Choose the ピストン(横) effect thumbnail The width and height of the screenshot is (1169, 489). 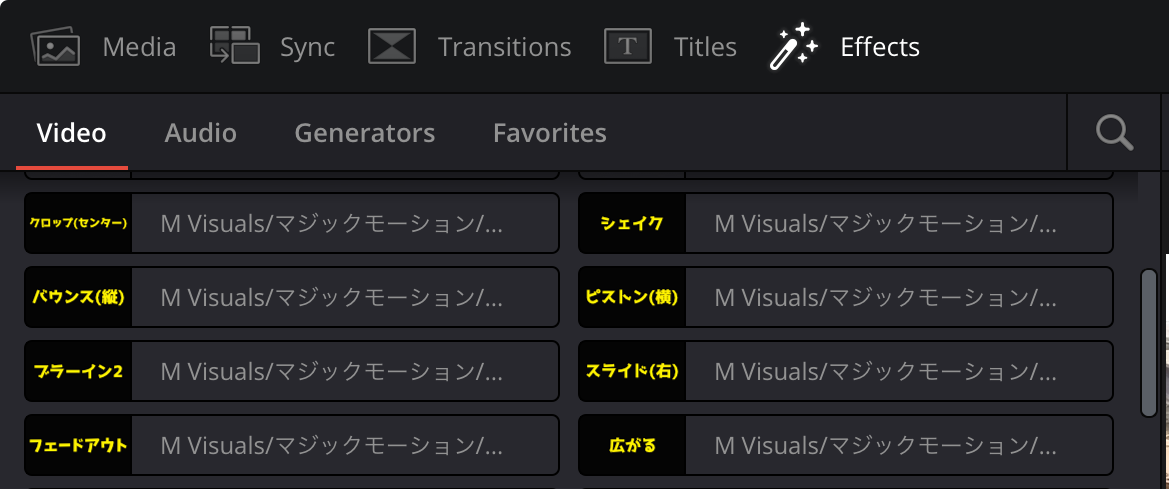click(632, 297)
